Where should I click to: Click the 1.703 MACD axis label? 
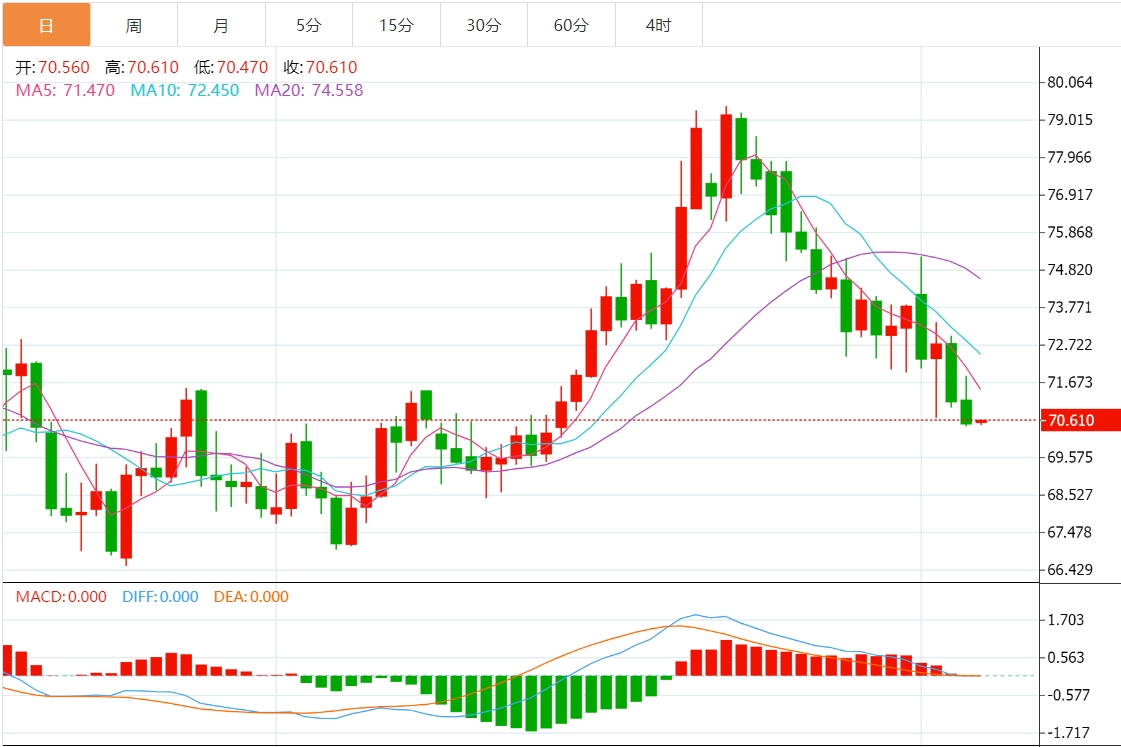1066,620
